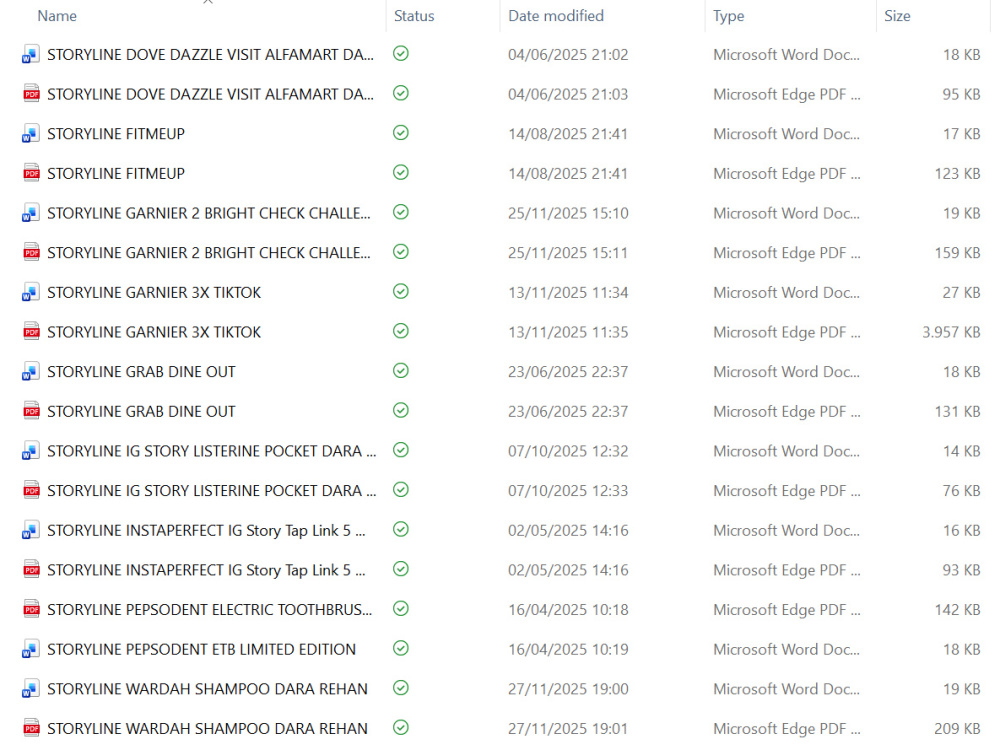This screenshot has width=1000, height=750.
Task: Click PDF icon of WARDAH SHAMPOO DARA REHAN 209 KB
Action: tap(31, 728)
